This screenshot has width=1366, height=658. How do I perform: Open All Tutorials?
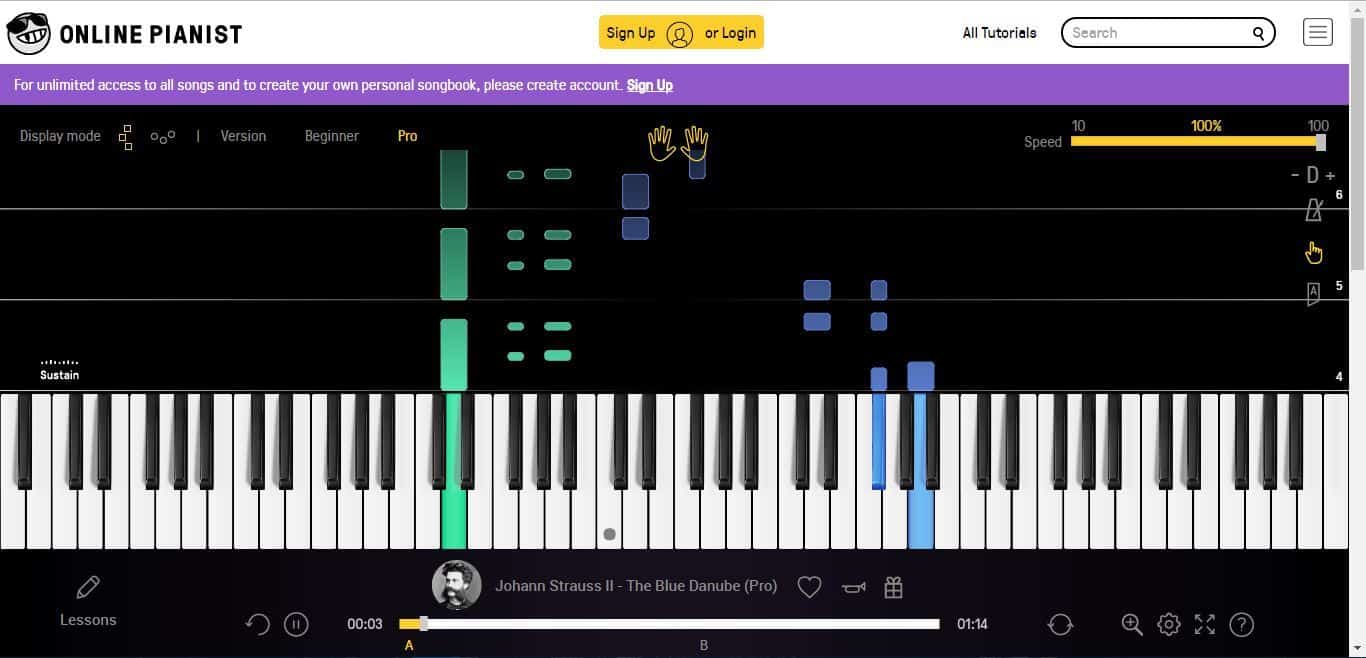[999, 33]
